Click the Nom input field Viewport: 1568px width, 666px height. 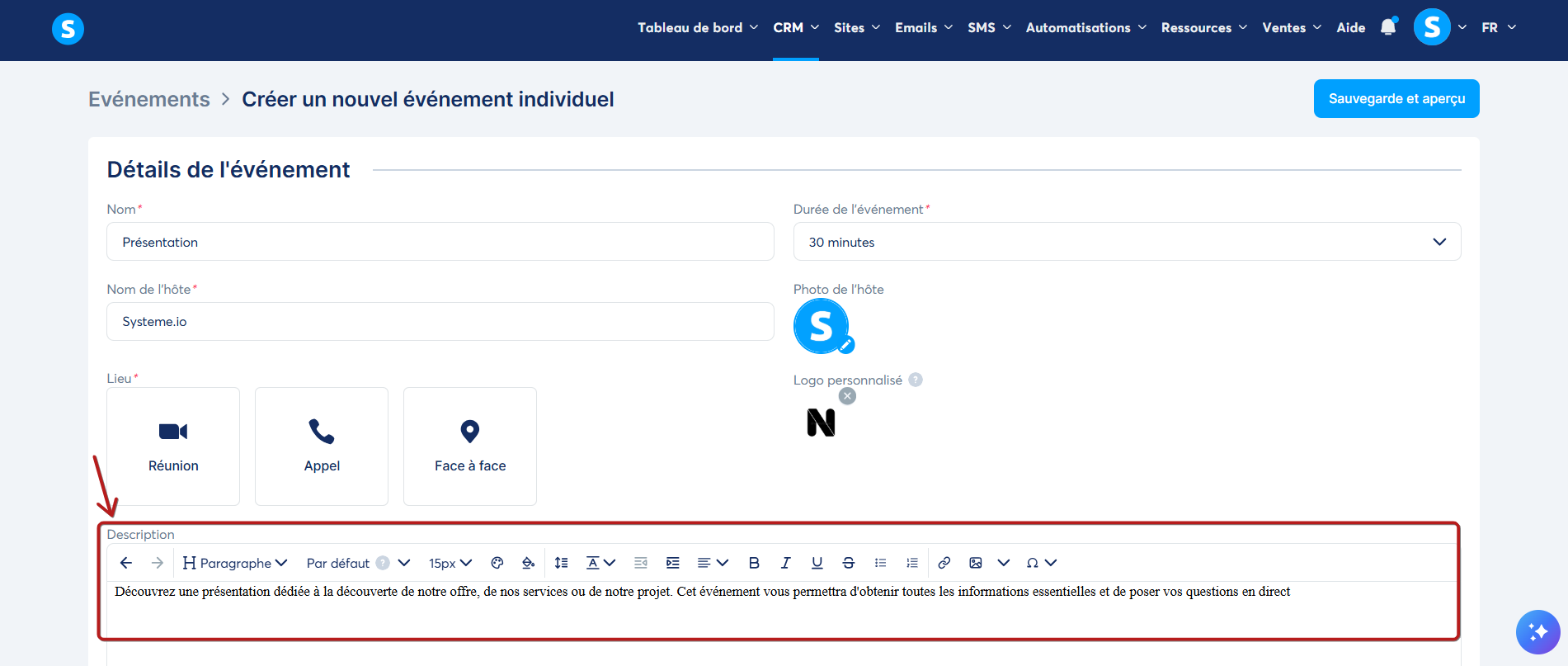point(440,242)
